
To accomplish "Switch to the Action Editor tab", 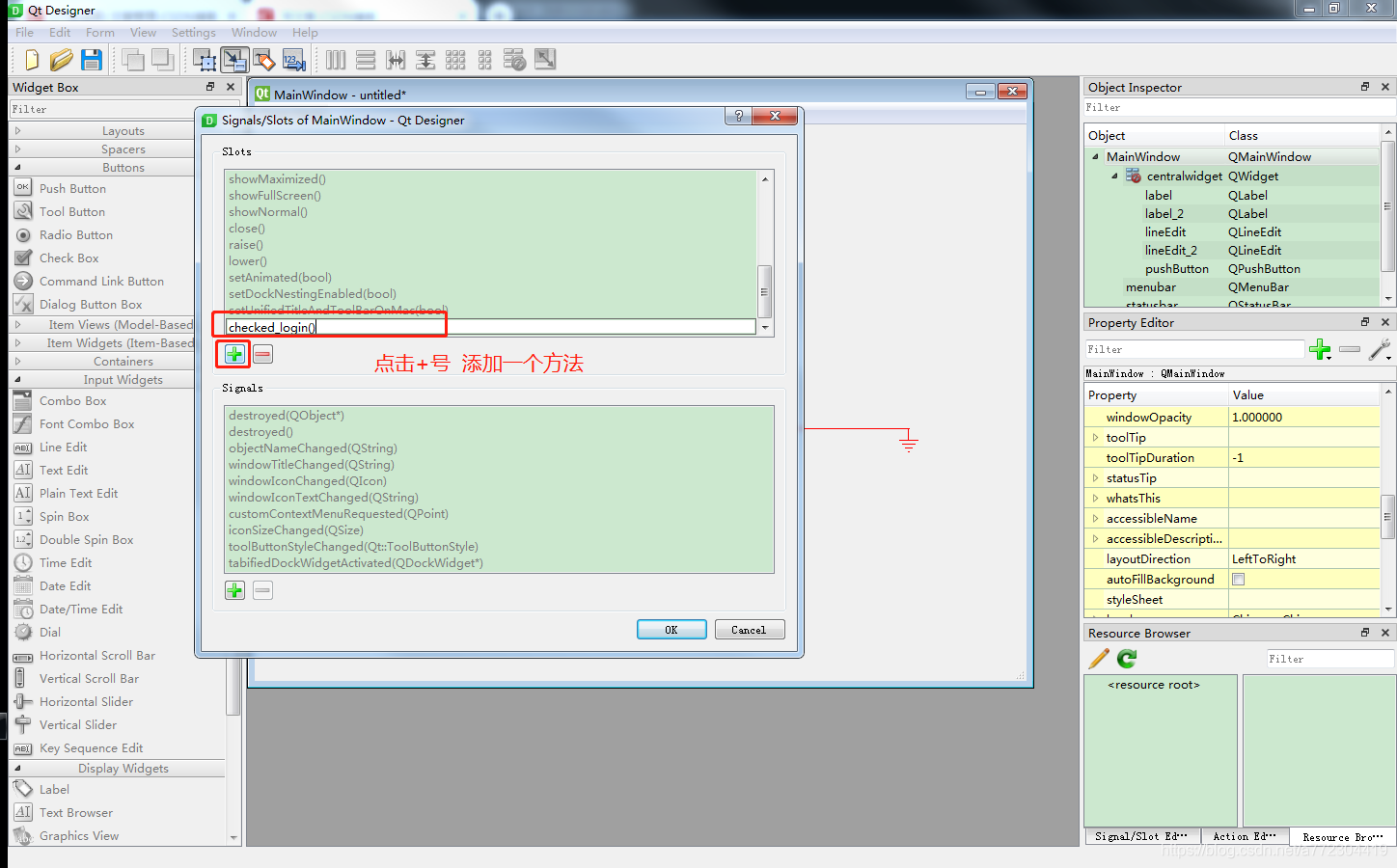I will click(x=1245, y=836).
